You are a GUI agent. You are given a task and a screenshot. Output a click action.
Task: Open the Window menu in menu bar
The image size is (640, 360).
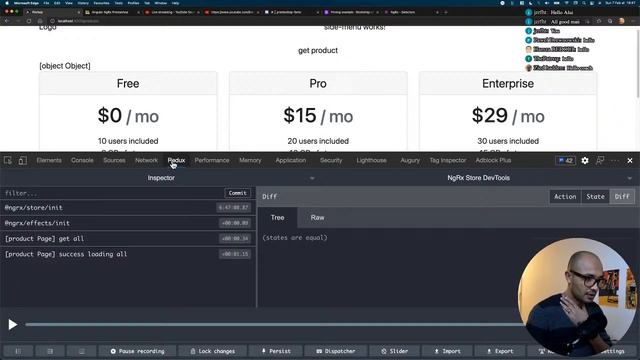click(x=161, y=3)
